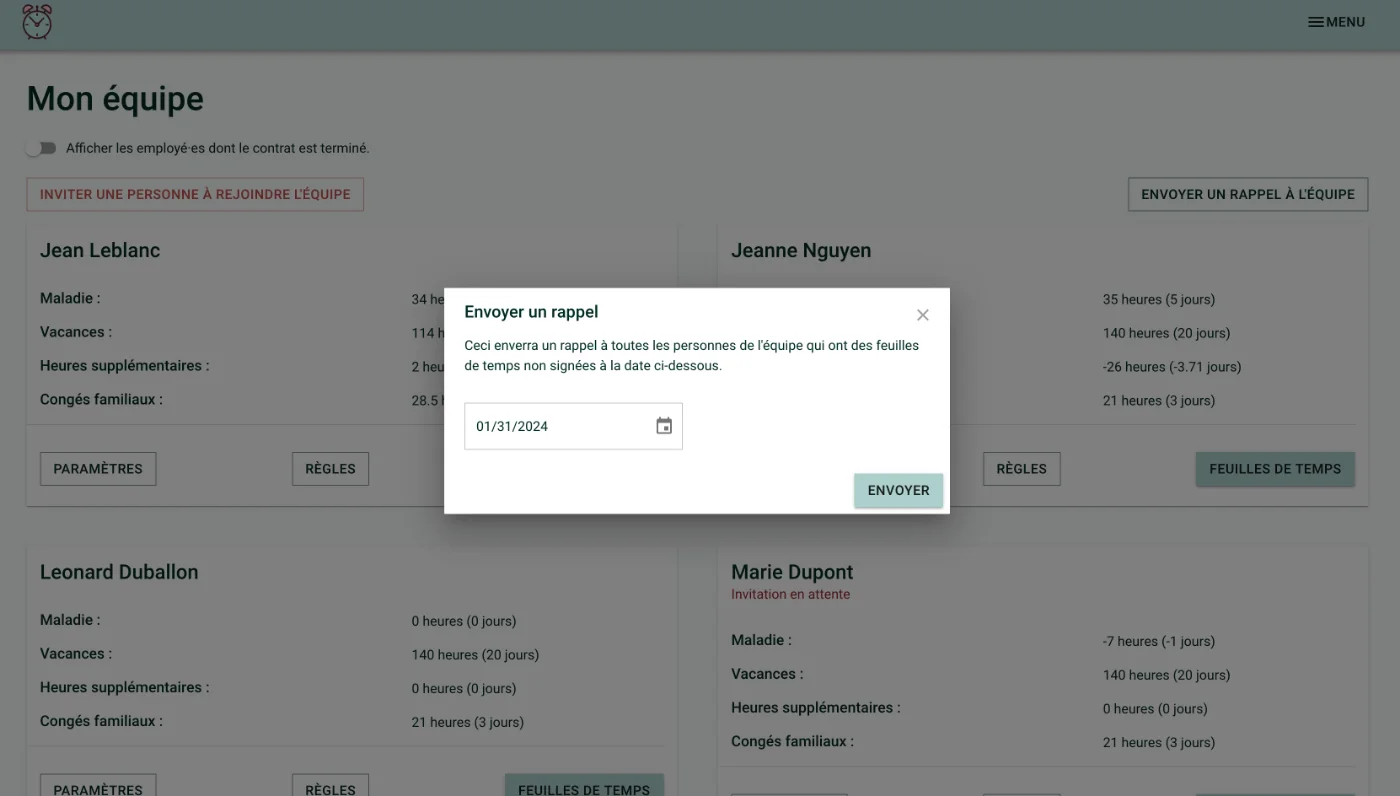This screenshot has height=796, width=1400.
Task: Click the Marie Dupont card name
Action: (792, 572)
